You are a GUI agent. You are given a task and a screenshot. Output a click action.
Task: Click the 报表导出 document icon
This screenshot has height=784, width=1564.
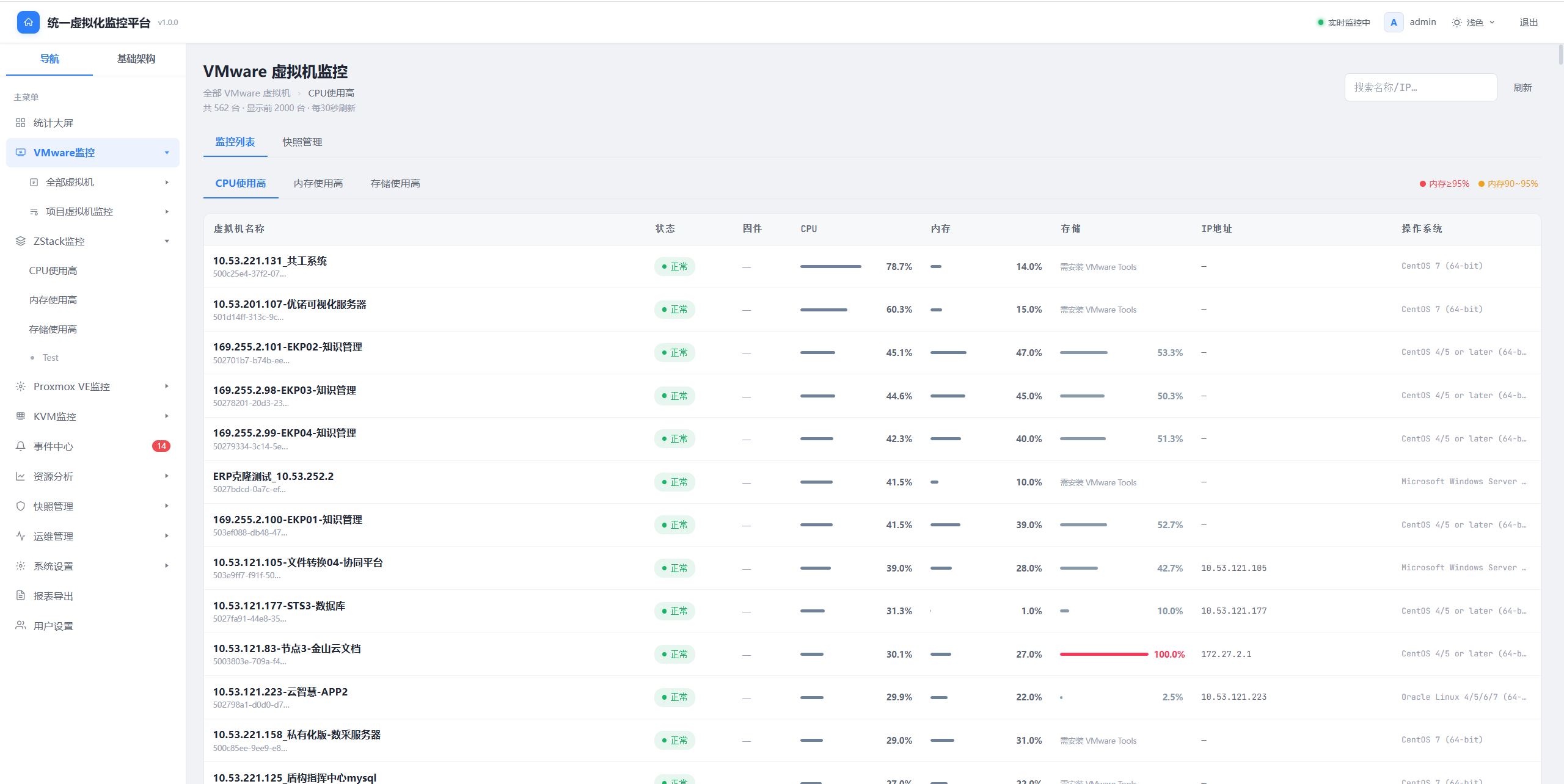point(21,596)
